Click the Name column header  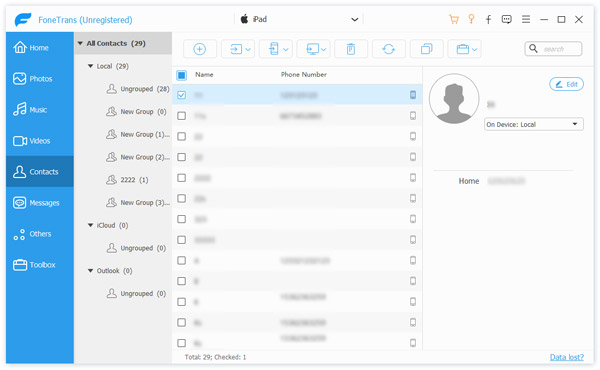click(204, 75)
